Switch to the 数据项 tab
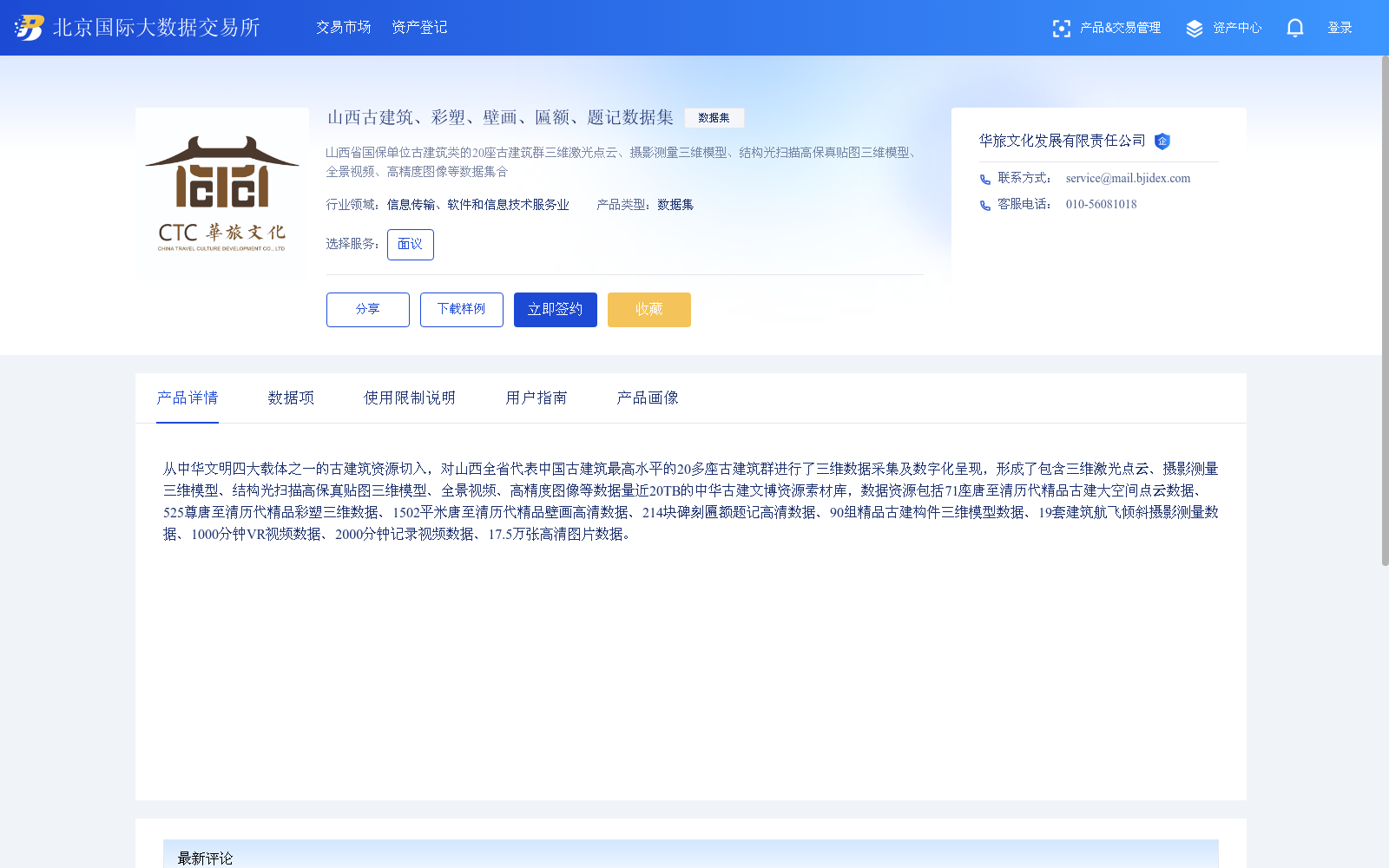The width and height of the screenshot is (1389, 868). [291, 398]
